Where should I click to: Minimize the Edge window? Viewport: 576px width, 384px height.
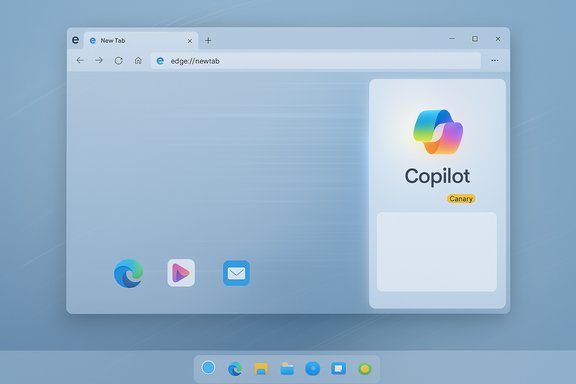pyautogui.click(x=452, y=39)
